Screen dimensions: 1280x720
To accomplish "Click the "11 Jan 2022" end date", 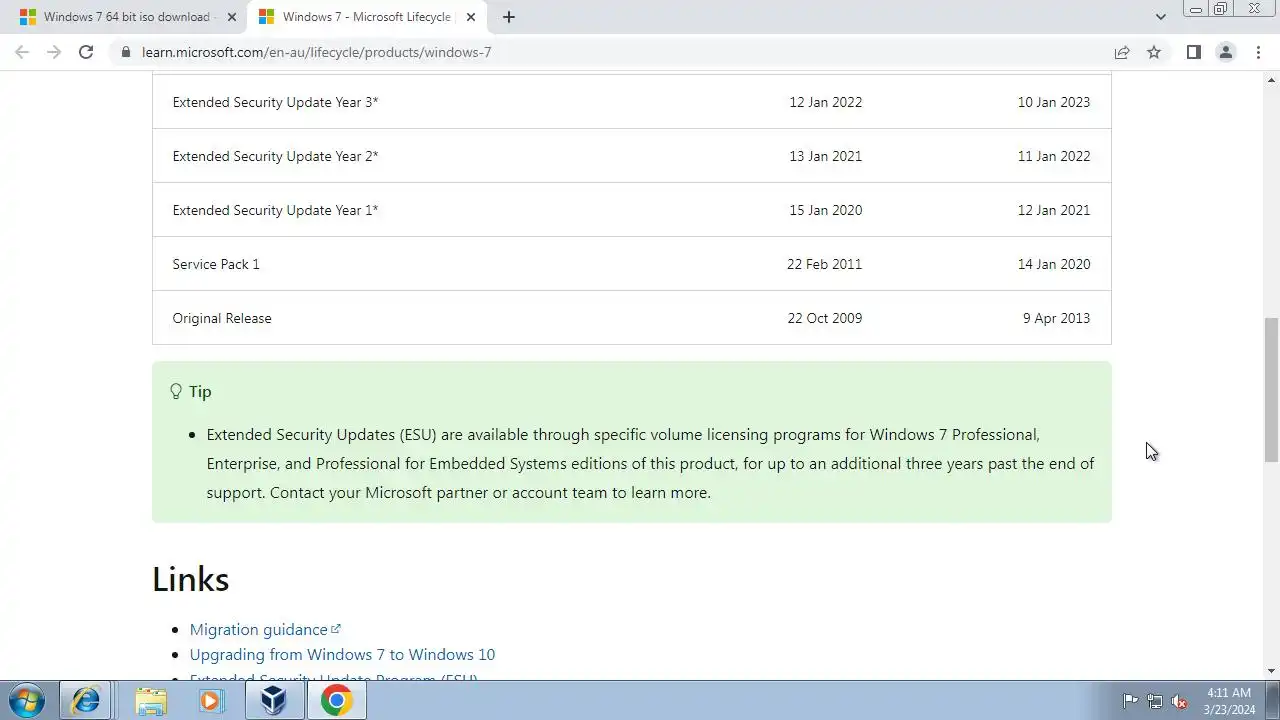I will [1054, 156].
